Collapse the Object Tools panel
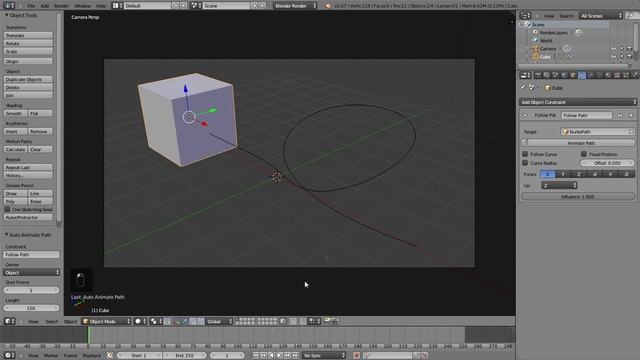This screenshot has width=640, height=360. pos(7,15)
